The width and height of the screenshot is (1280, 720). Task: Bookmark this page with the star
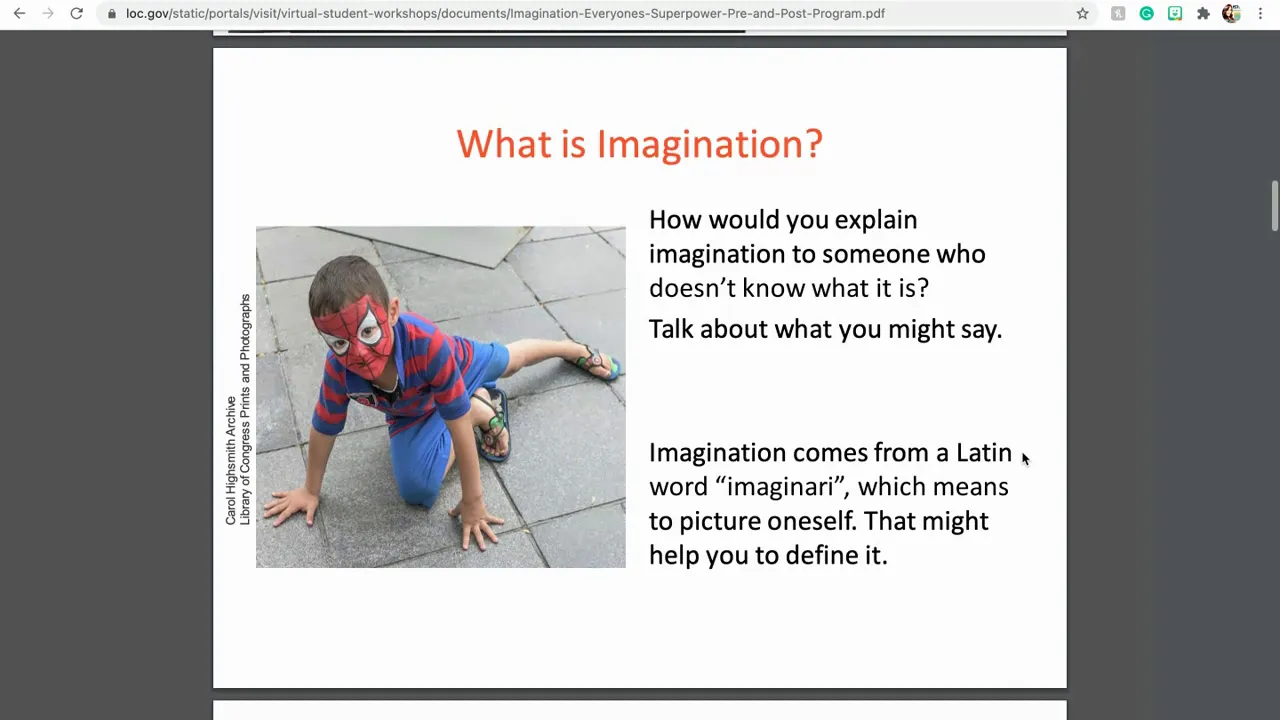(1082, 13)
